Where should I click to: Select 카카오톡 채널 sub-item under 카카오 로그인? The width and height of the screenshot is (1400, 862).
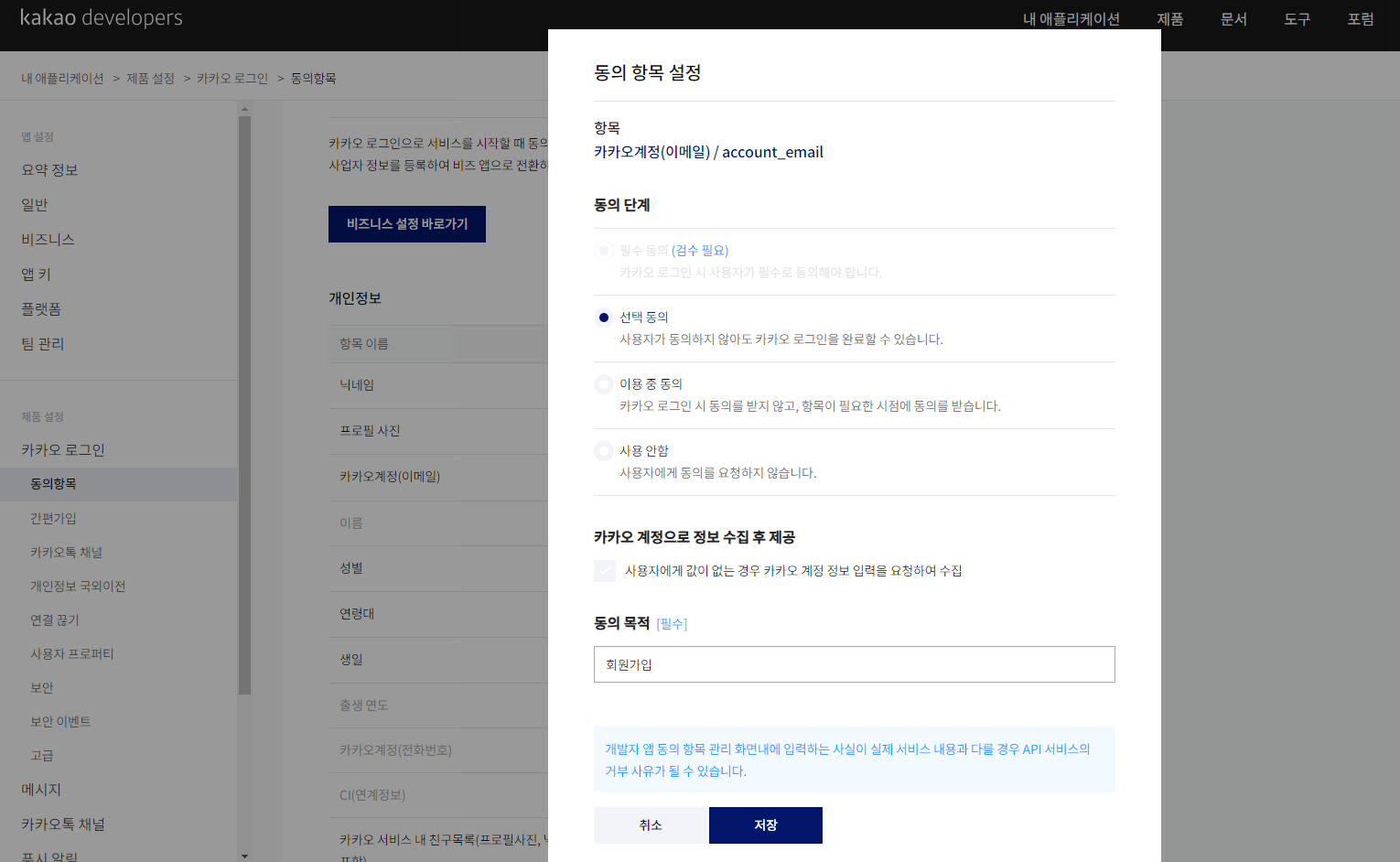pyautogui.click(x=66, y=553)
